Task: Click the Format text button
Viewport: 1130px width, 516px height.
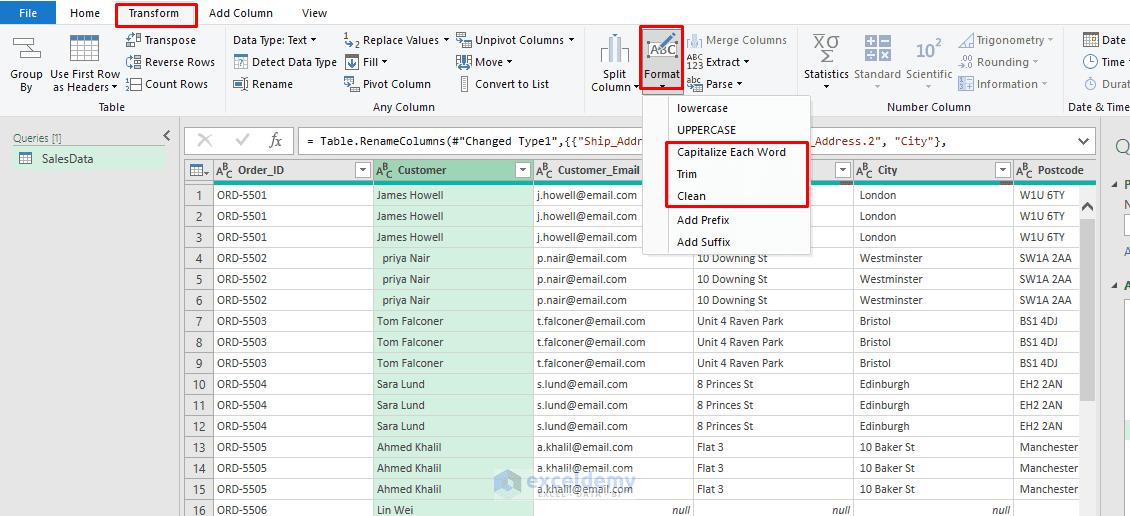Action: tap(662, 61)
